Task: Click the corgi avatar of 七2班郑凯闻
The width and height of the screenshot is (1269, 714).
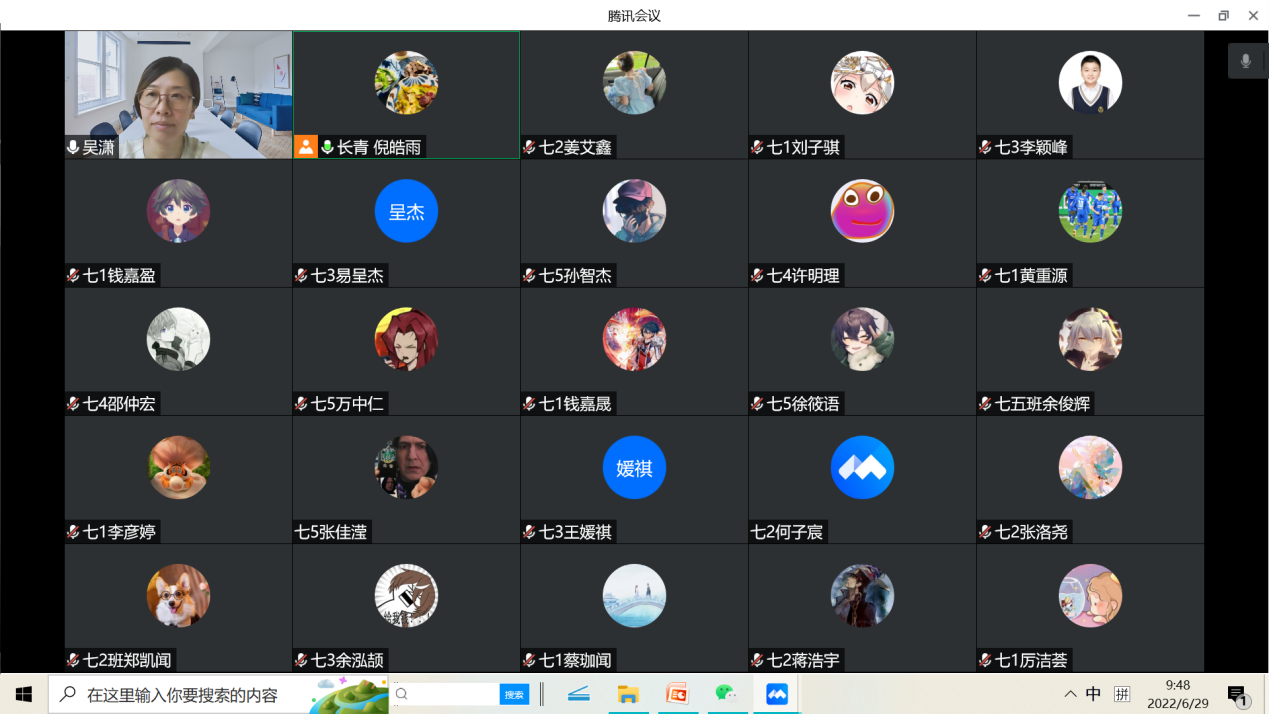Action: click(178, 595)
